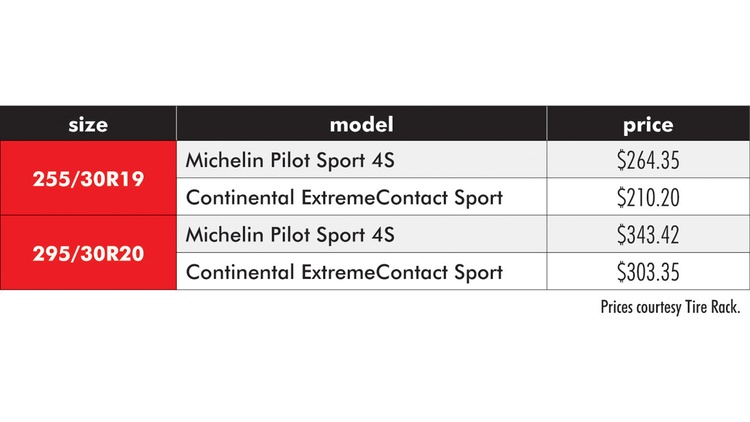Screen dimensions: 750x422
Task: Click the "size" column header
Action: coord(88,125)
